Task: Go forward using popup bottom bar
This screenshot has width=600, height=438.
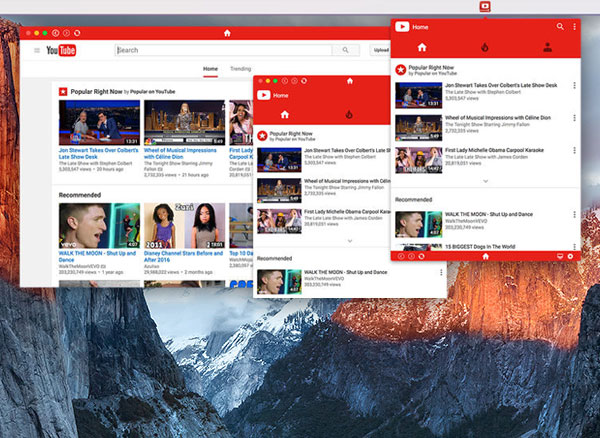Action: [411, 256]
